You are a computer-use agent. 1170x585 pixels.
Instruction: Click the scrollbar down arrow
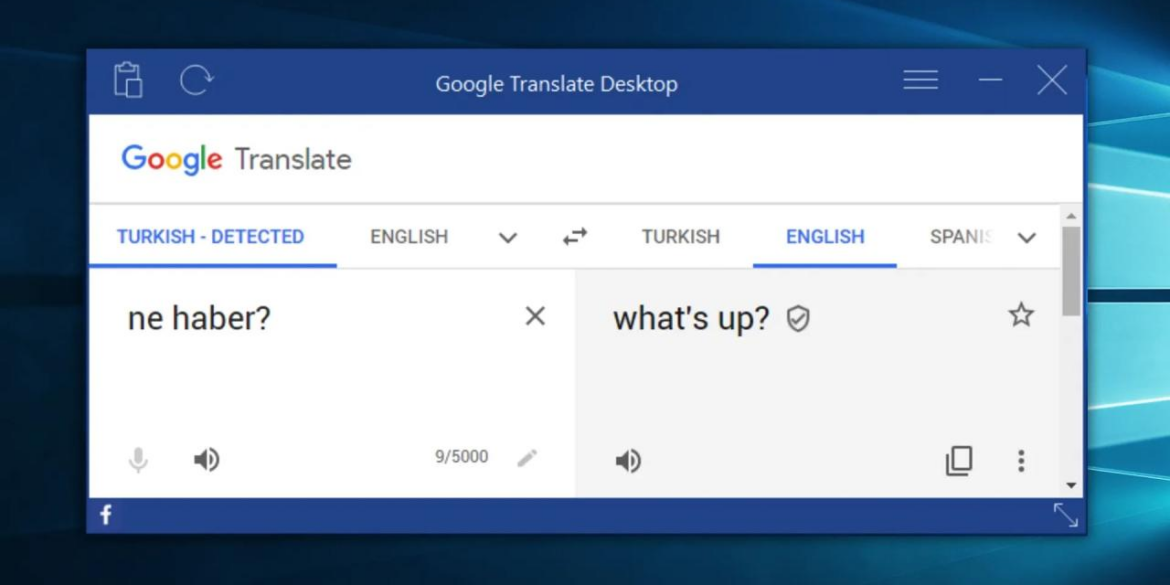(x=1072, y=485)
